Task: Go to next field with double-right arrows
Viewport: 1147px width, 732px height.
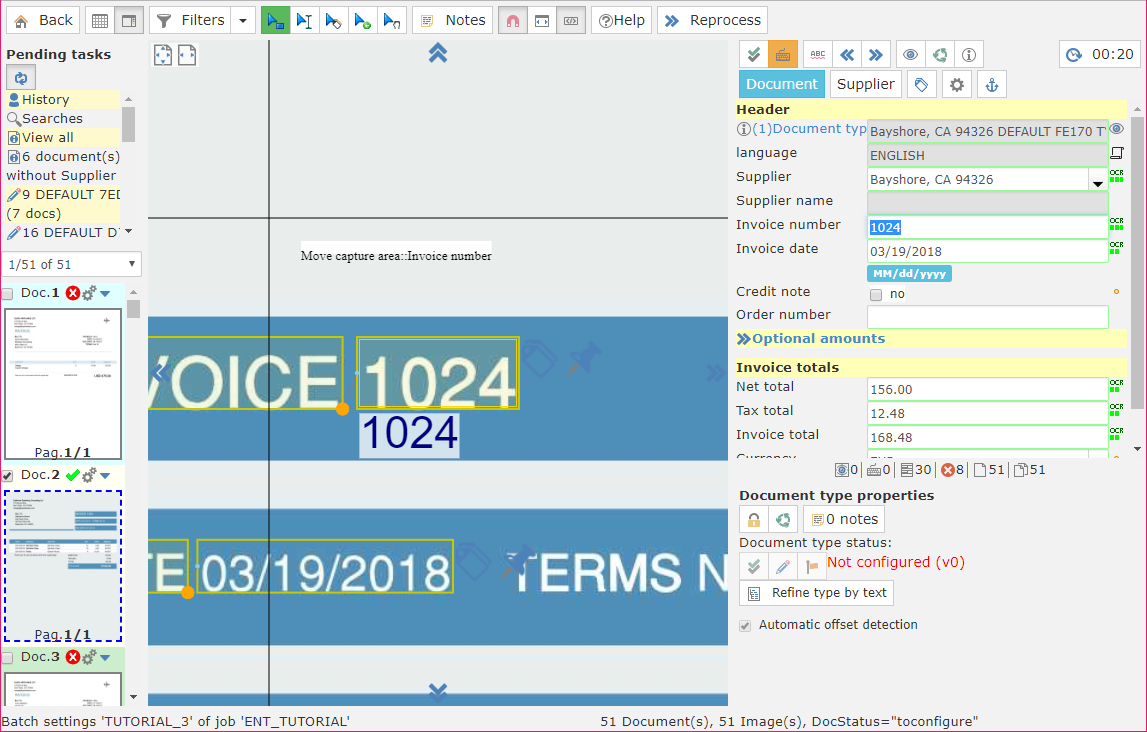Action: click(876, 55)
